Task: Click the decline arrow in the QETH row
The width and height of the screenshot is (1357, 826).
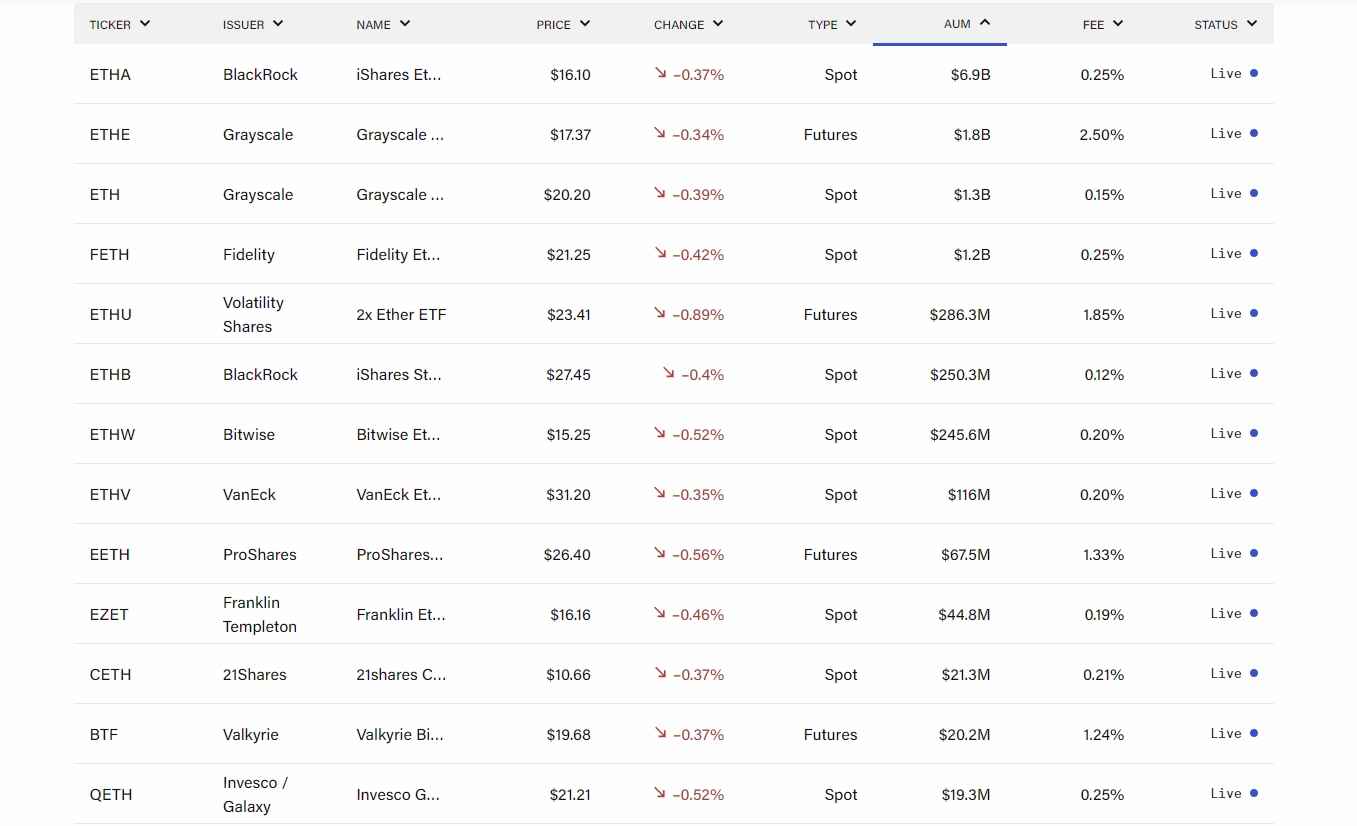Action: point(660,793)
